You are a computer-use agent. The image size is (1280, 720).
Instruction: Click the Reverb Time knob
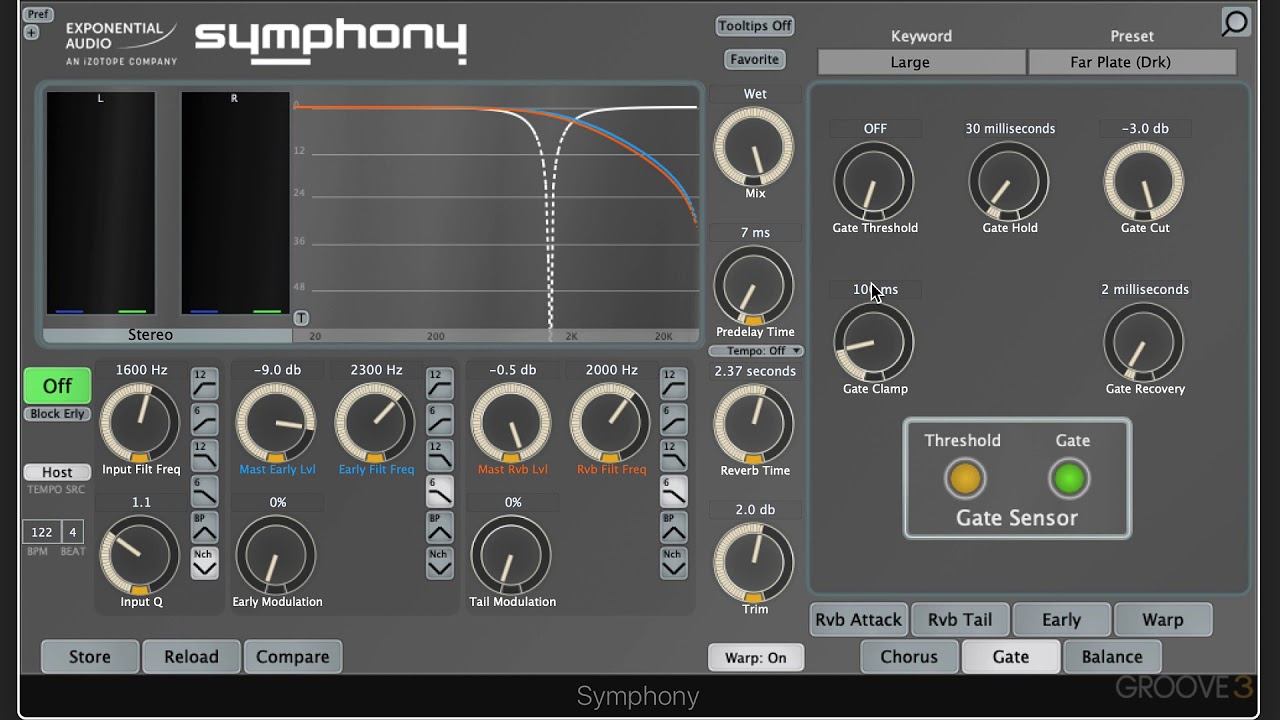coord(754,424)
